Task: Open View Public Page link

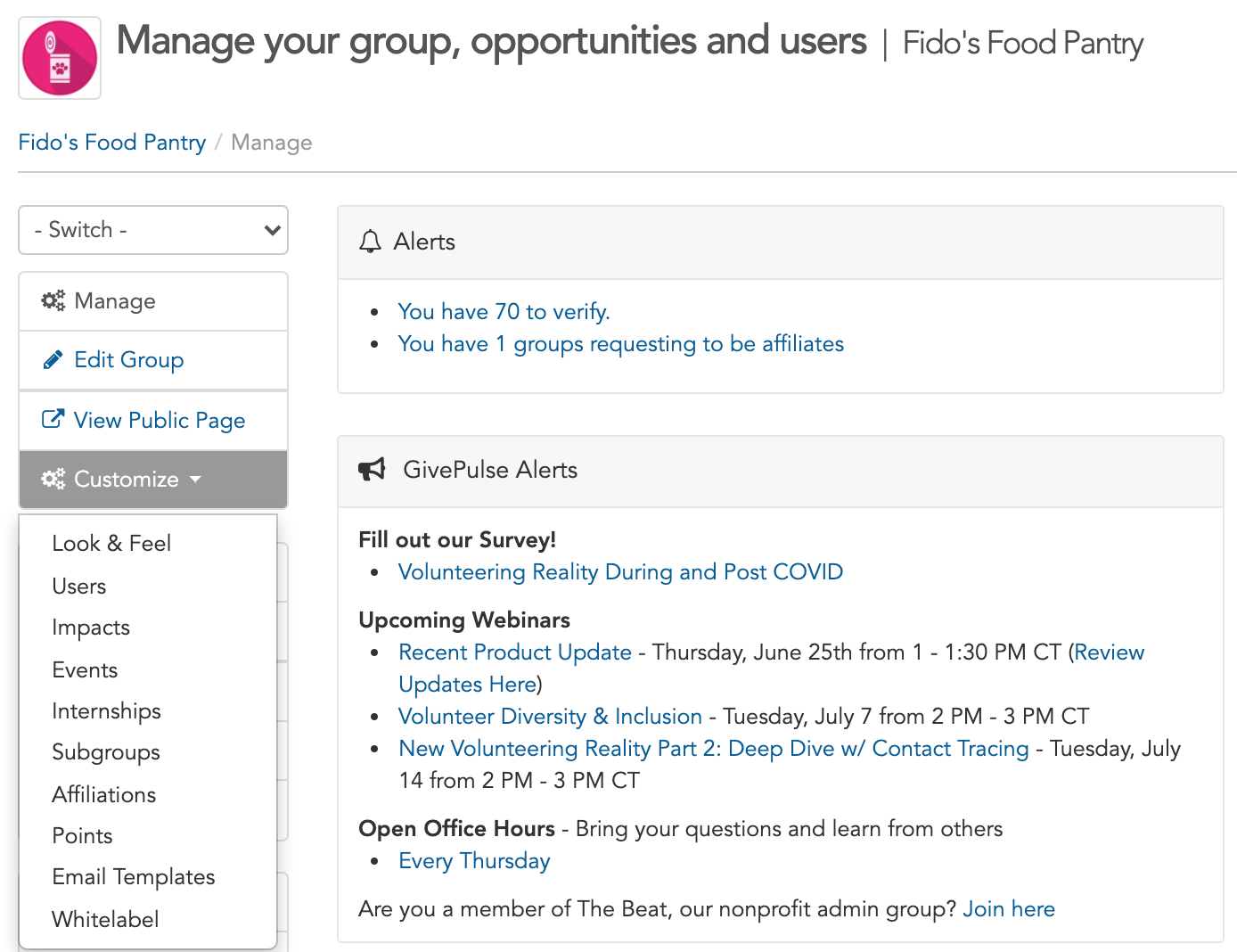Action: [x=153, y=421]
